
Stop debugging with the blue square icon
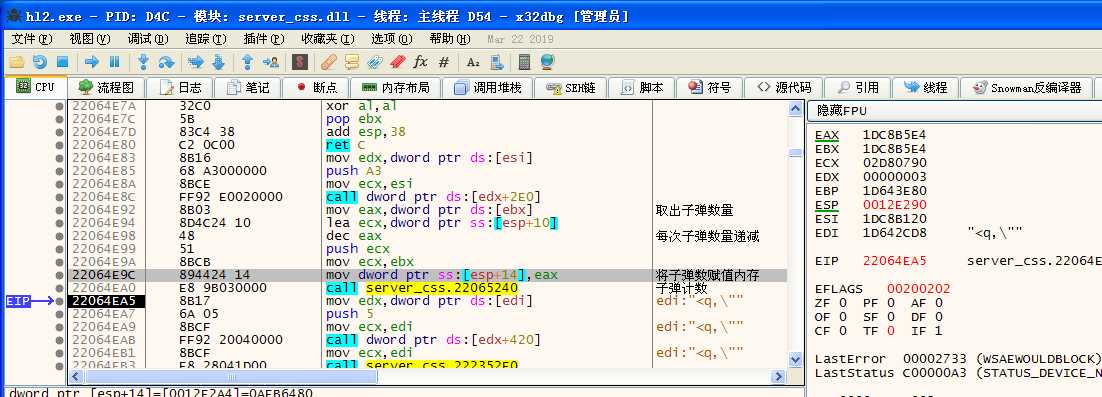pyautogui.click(x=63, y=62)
